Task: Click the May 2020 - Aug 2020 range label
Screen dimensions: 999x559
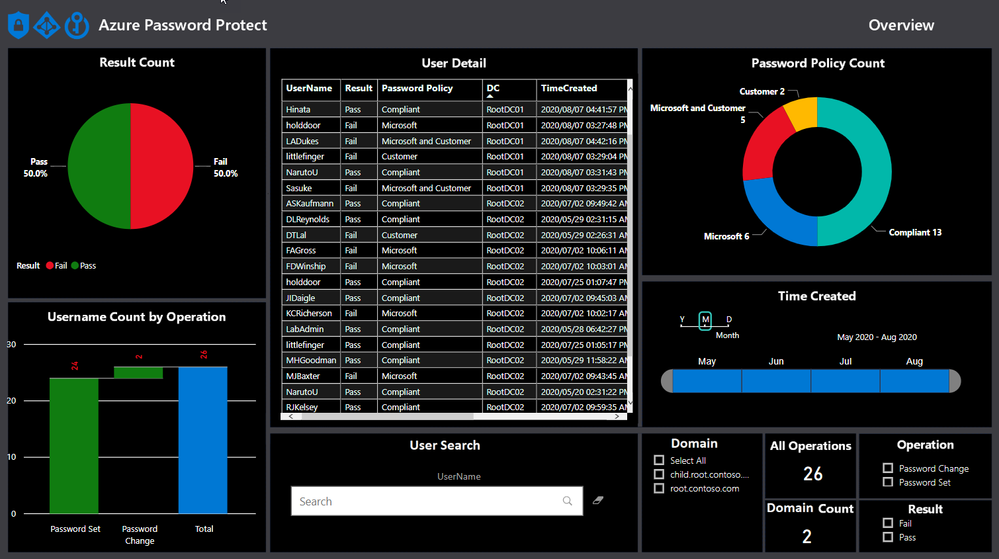Action: pyautogui.click(x=877, y=337)
